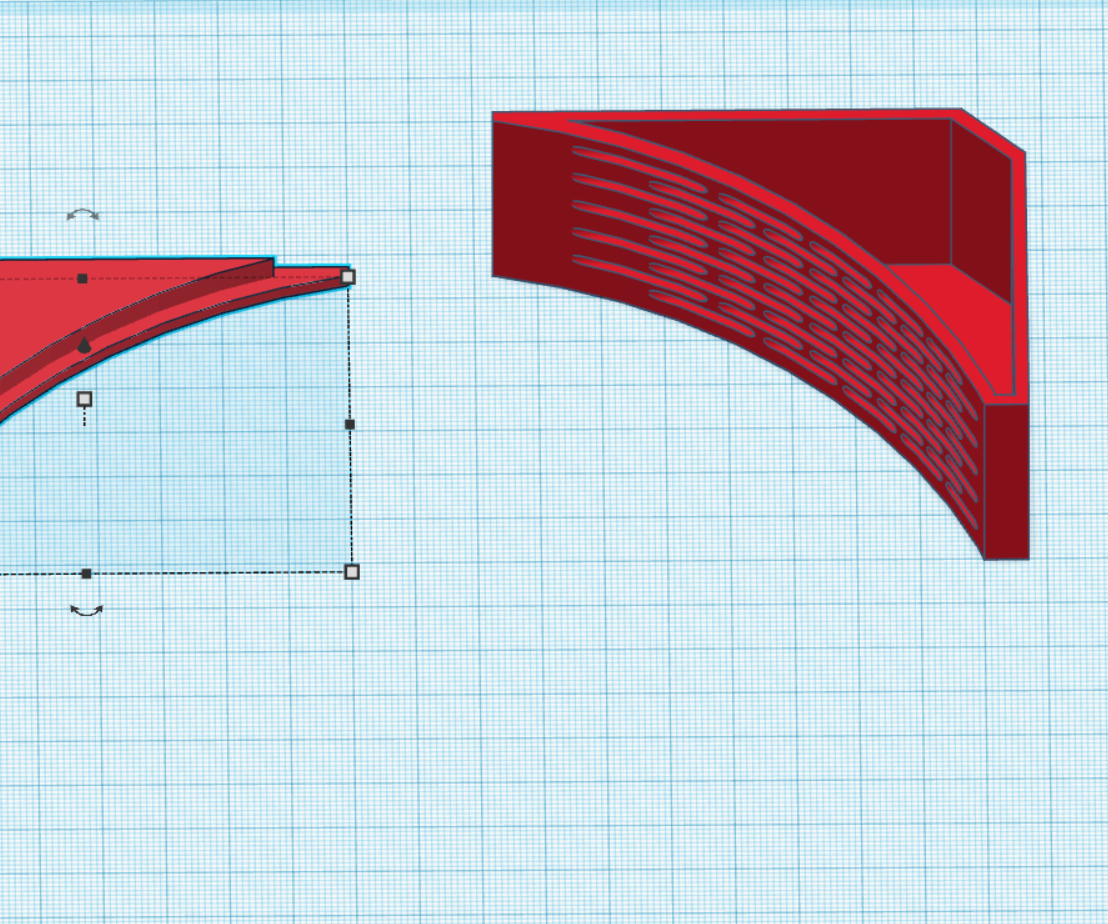Select the black cone elevation arrow
The height and width of the screenshot is (924, 1108).
coord(84,345)
